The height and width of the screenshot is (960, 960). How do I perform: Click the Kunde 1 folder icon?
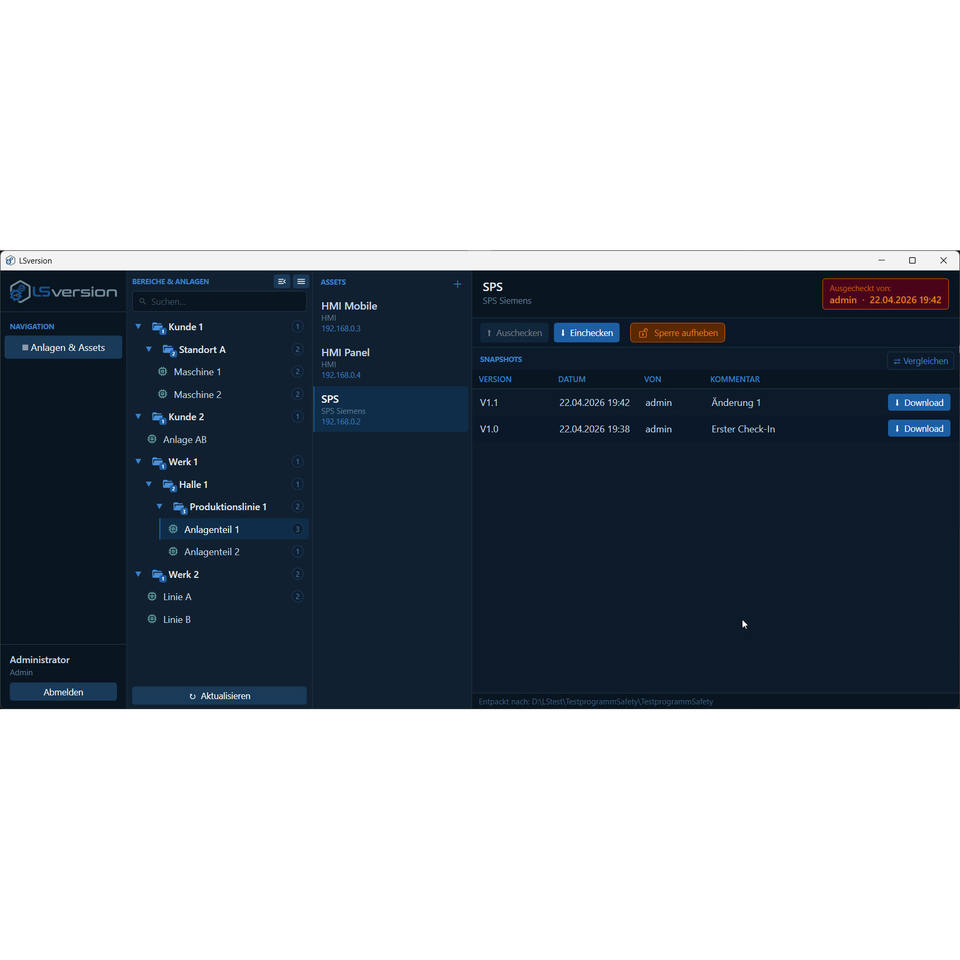158,328
